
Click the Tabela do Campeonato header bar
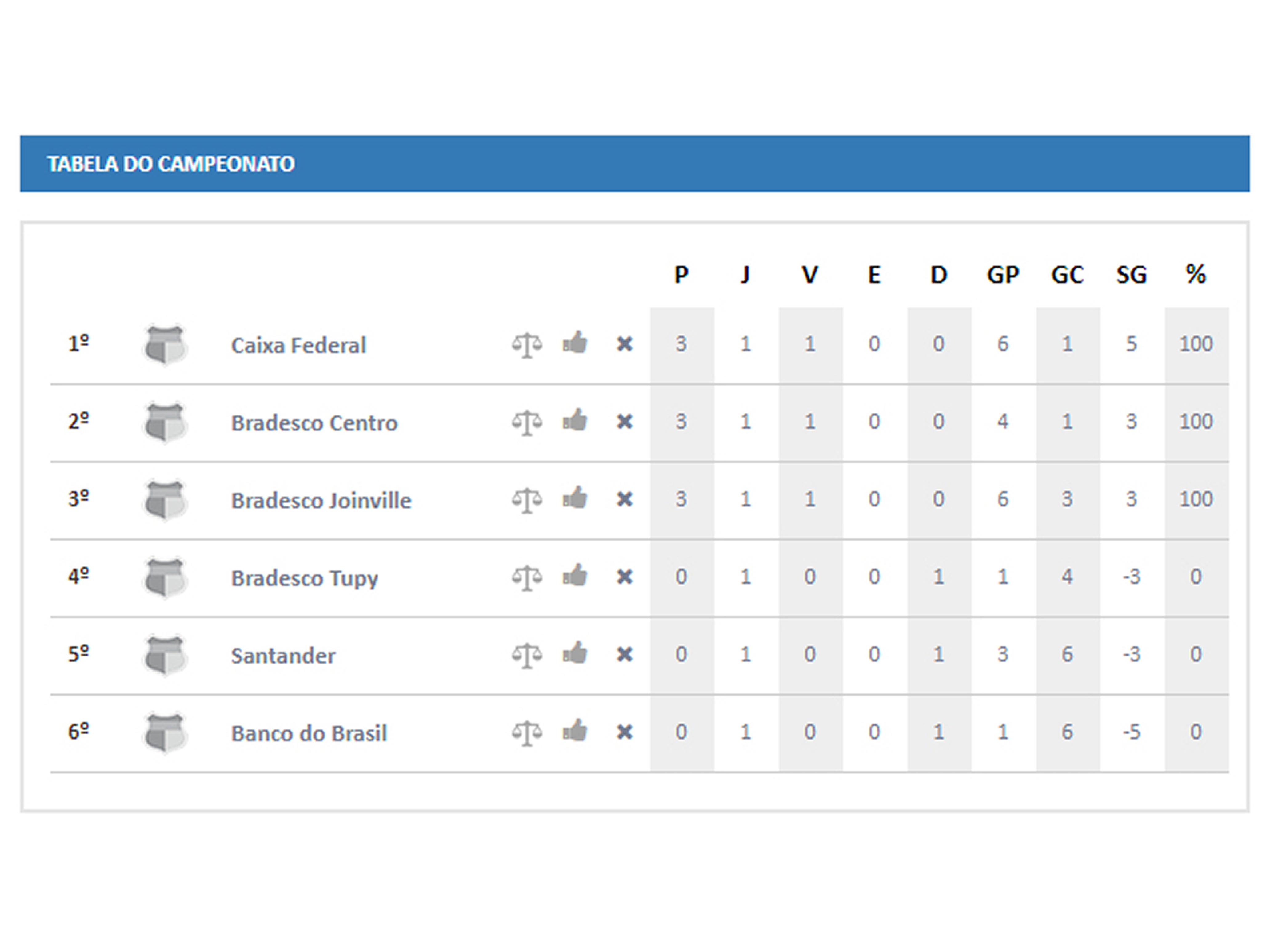[x=635, y=164]
